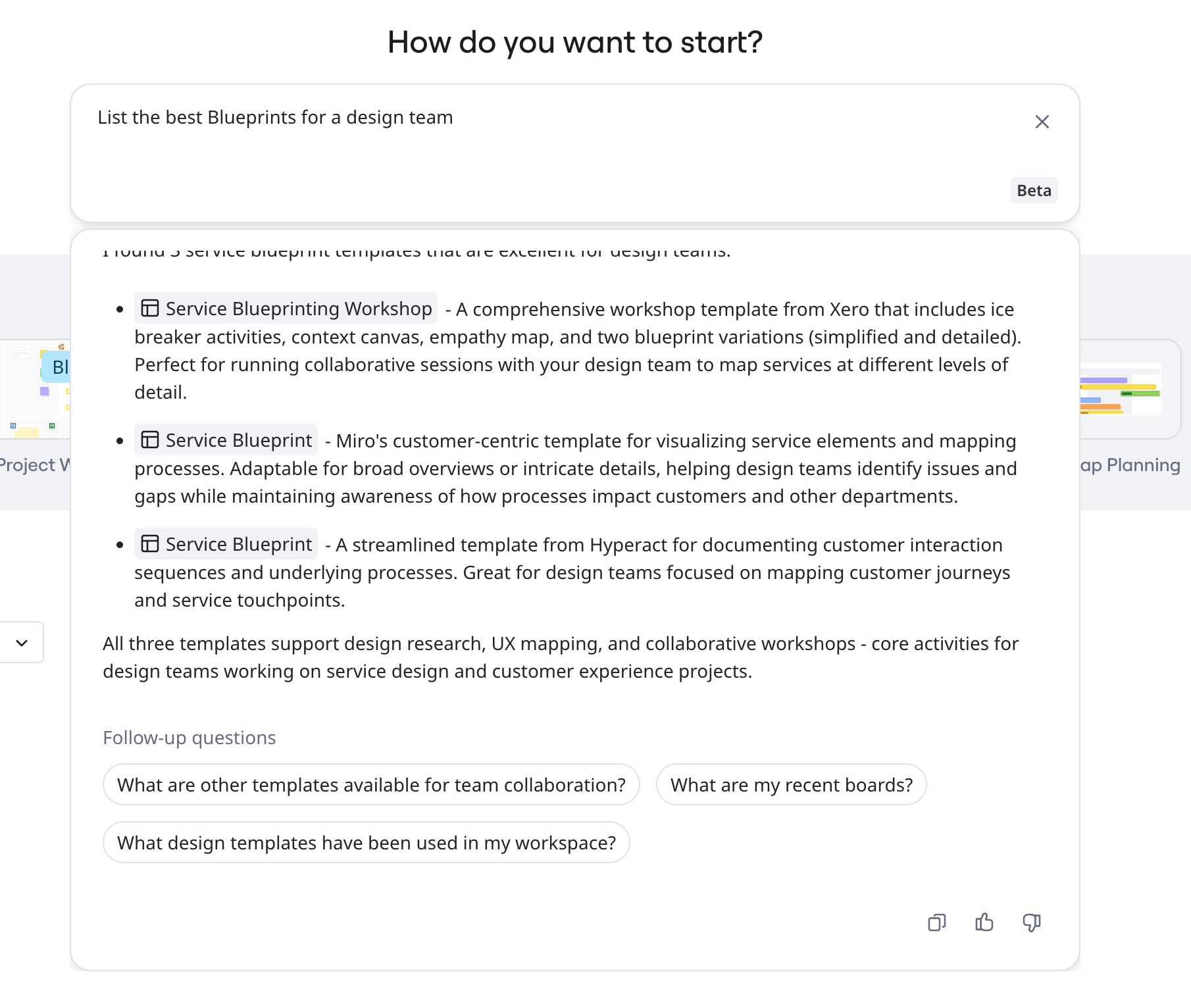Screen dimensions: 1191x1008
Task: Clear the prompt with the X icon
Action: (x=1042, y=122)
